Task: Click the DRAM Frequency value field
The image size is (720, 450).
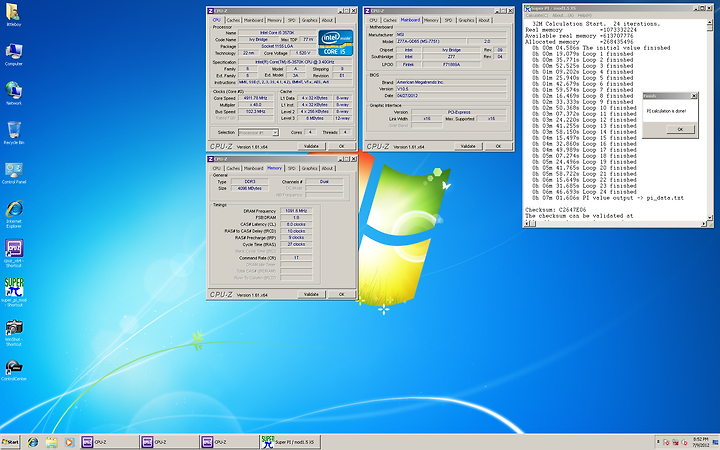Action: pos(296,211)
